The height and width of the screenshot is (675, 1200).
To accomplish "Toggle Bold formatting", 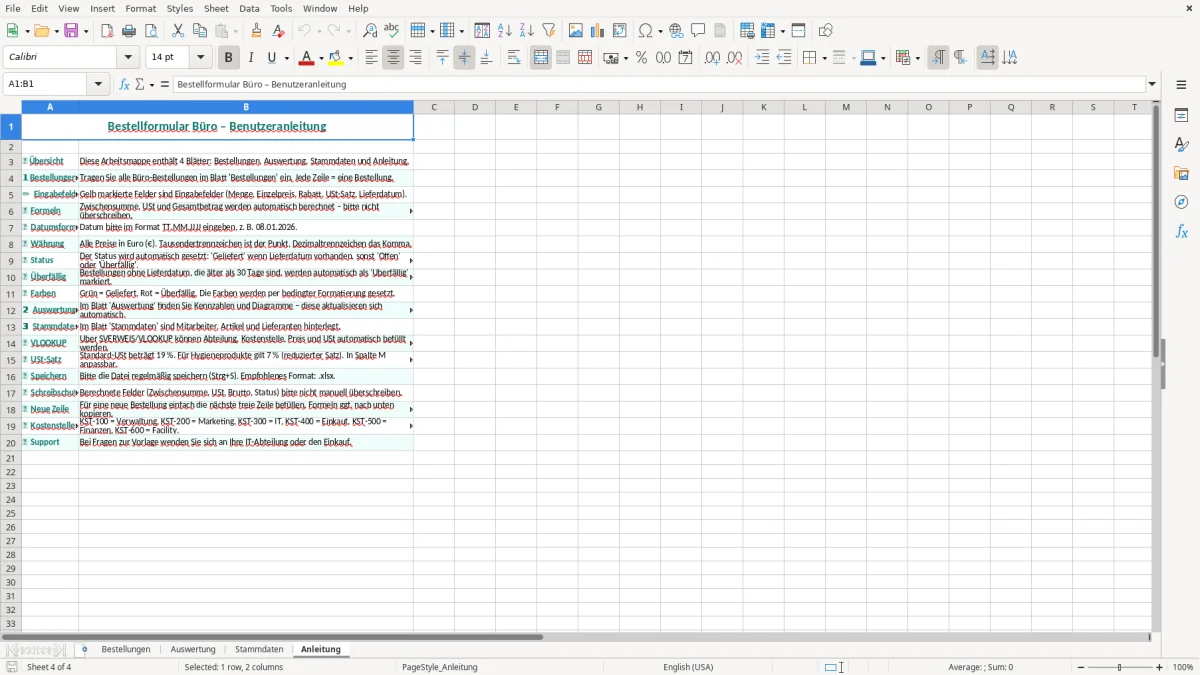I will (x=229, y=58).
